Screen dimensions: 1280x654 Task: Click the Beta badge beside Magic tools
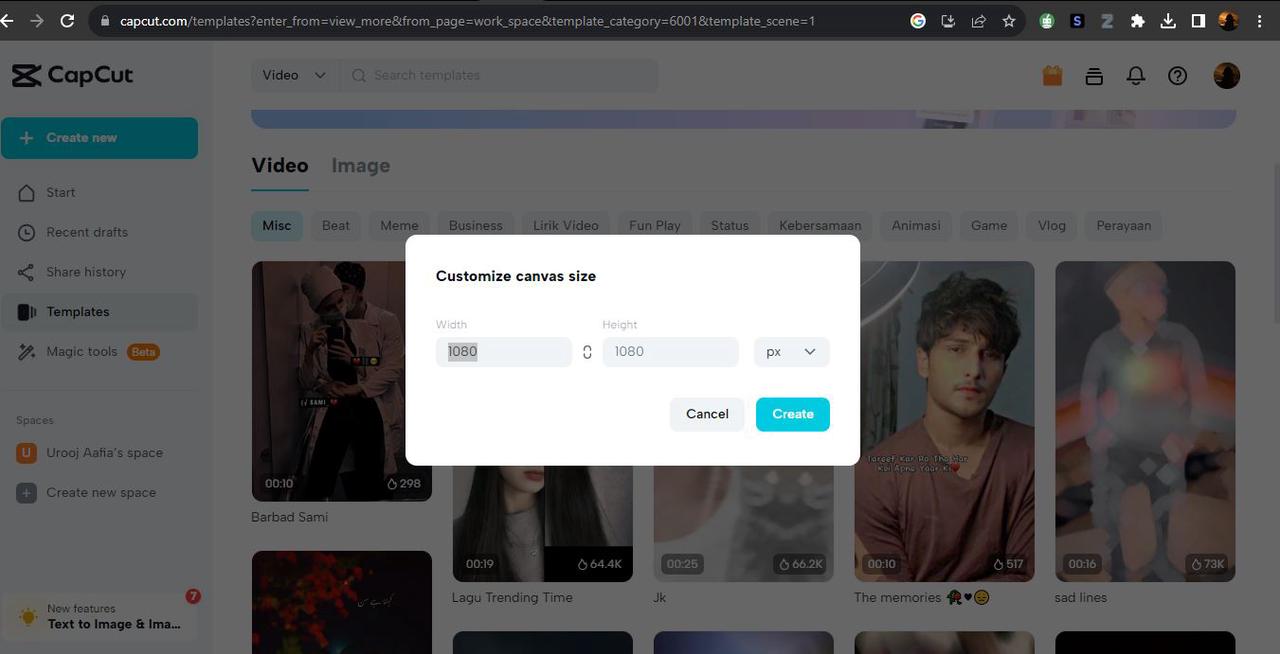[143, 352]
